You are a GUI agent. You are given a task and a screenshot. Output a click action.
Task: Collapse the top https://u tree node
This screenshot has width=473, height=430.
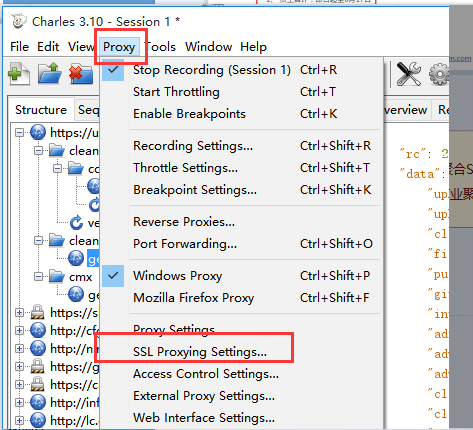[x=20, y=133]
